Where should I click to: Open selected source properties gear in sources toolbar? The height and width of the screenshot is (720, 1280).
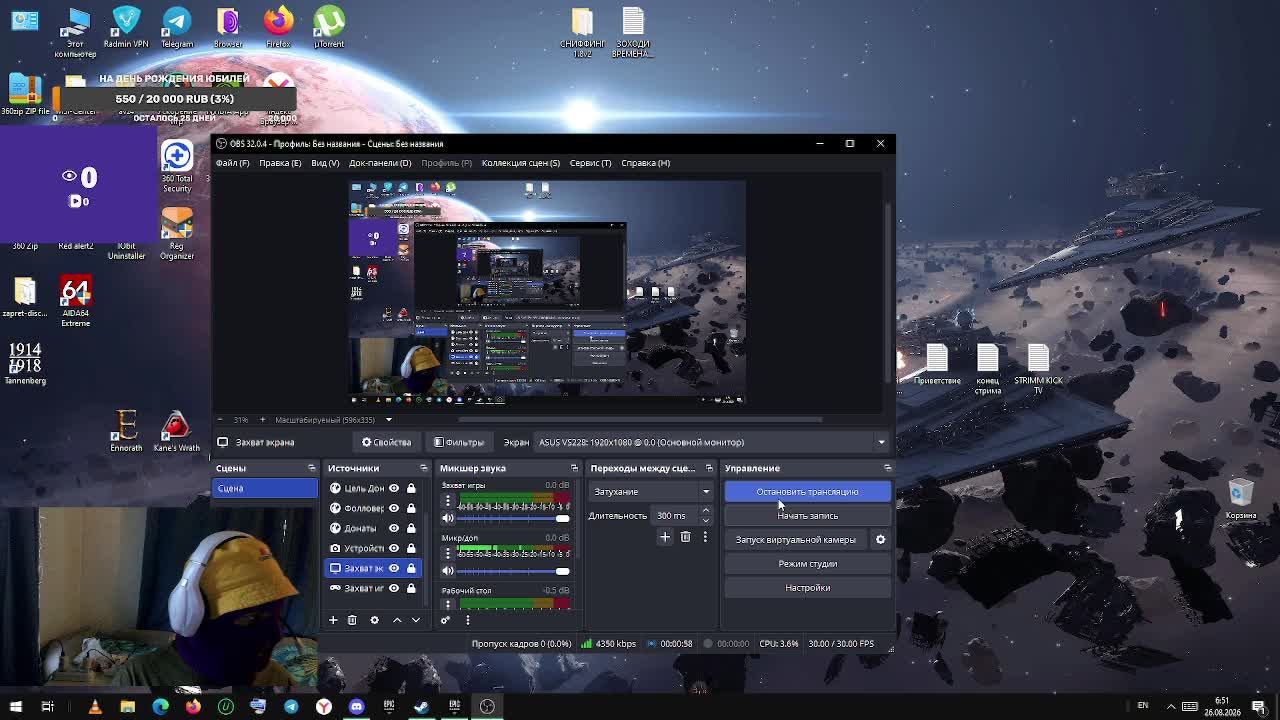pos(374,620)
